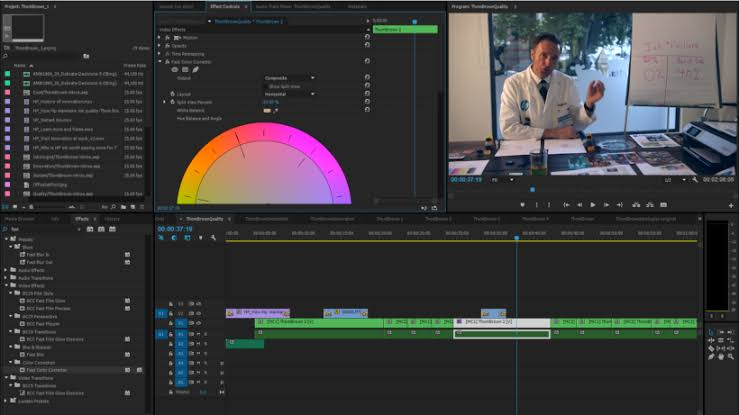Toggle Show Split View checkbox
Screen dimensions: 739x415
point(266,87)
